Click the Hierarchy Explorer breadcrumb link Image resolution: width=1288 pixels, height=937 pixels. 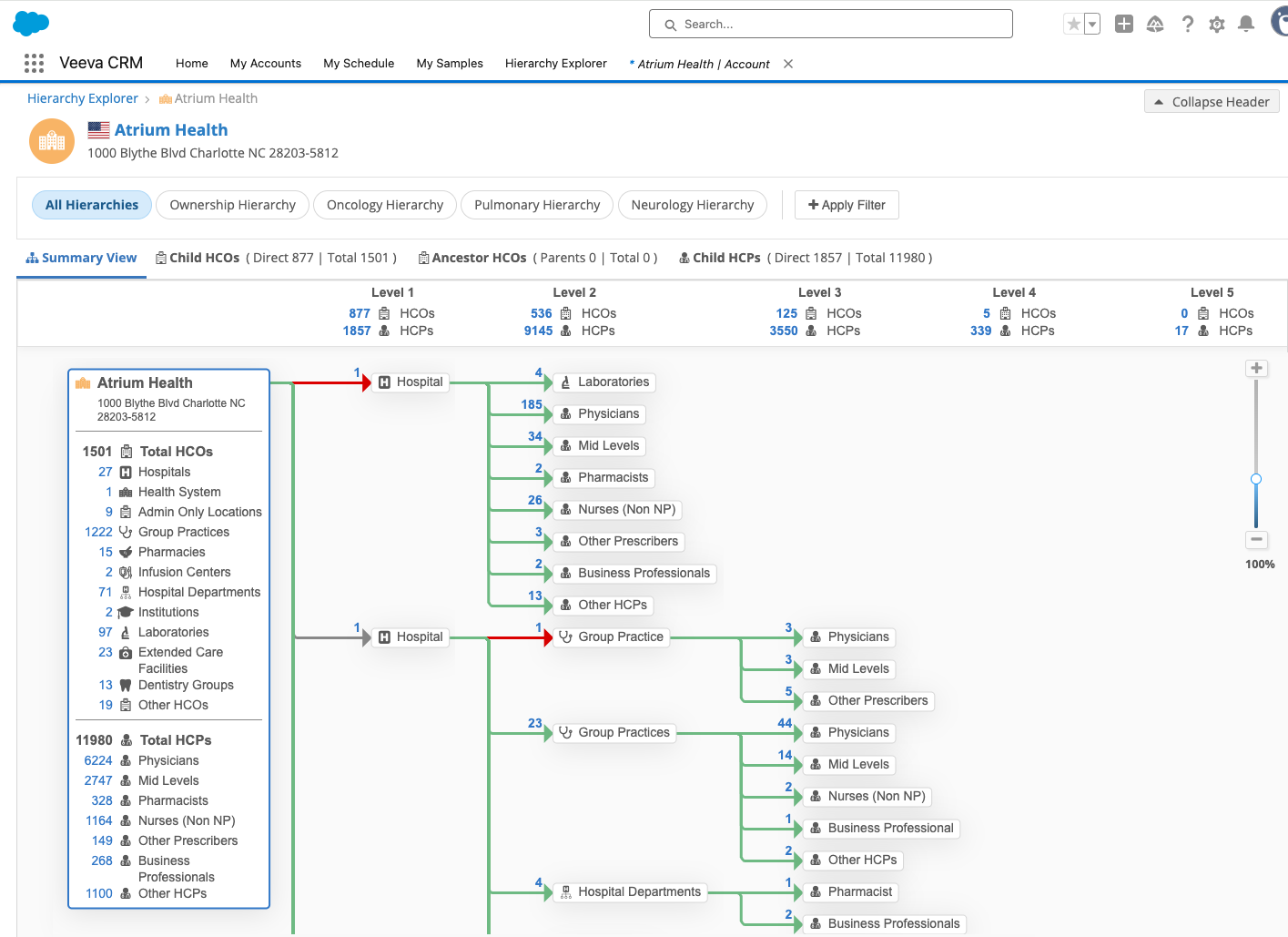pos(83,98)
